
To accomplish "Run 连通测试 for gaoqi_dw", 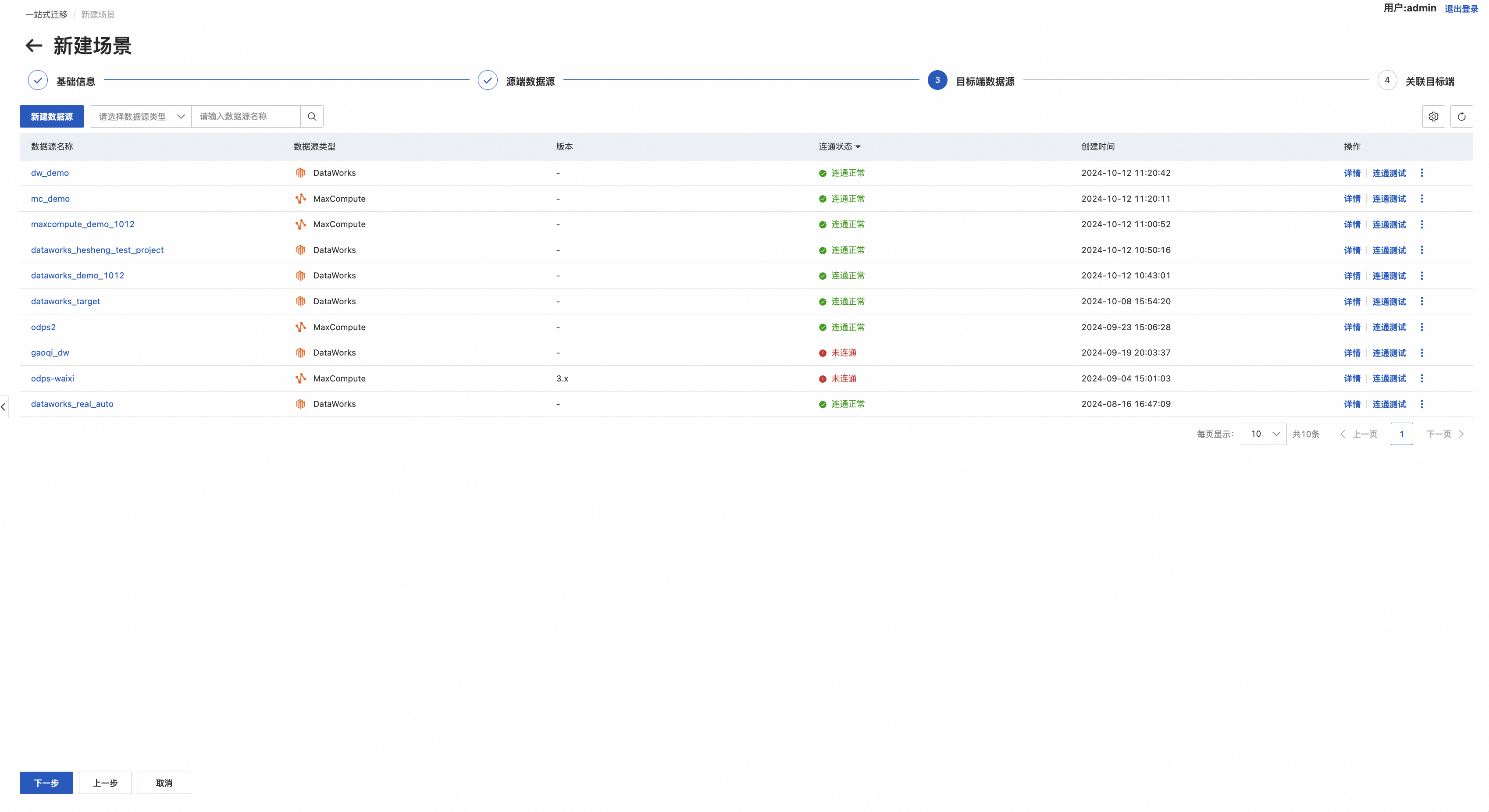I will (x=1389, y=353).
